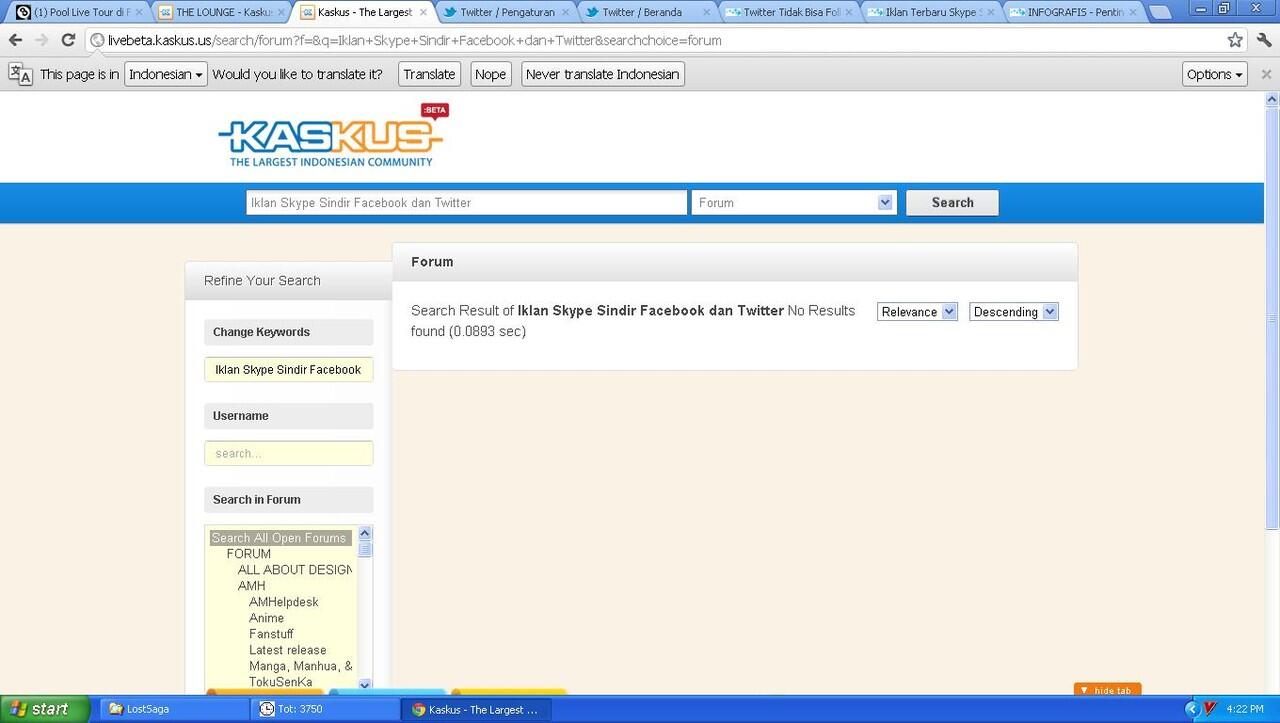Open the new tab button
This screenshot has width=1280, height=723.
pyautogui.click(x=1160, y=12)
